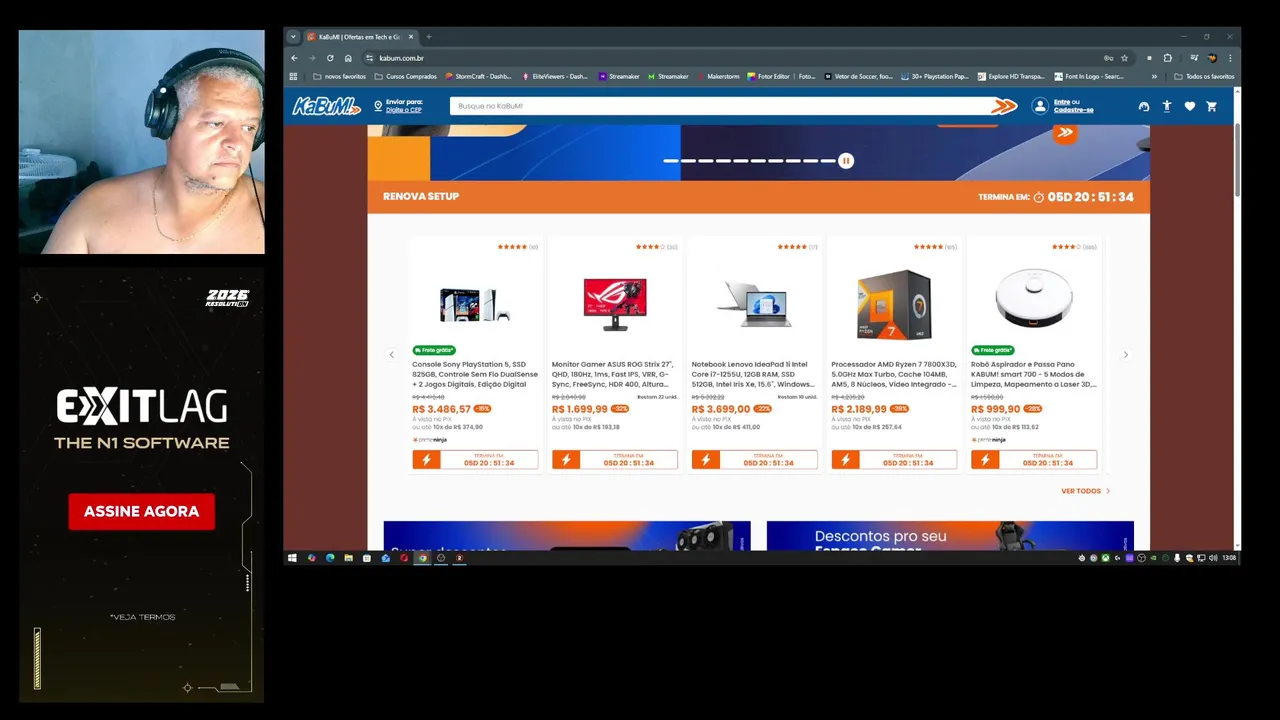Open the Vetor de Soccer bookmark
The width and height of the screenshot is (1280, 720).
pyautogui.click(x=858, y=76)
